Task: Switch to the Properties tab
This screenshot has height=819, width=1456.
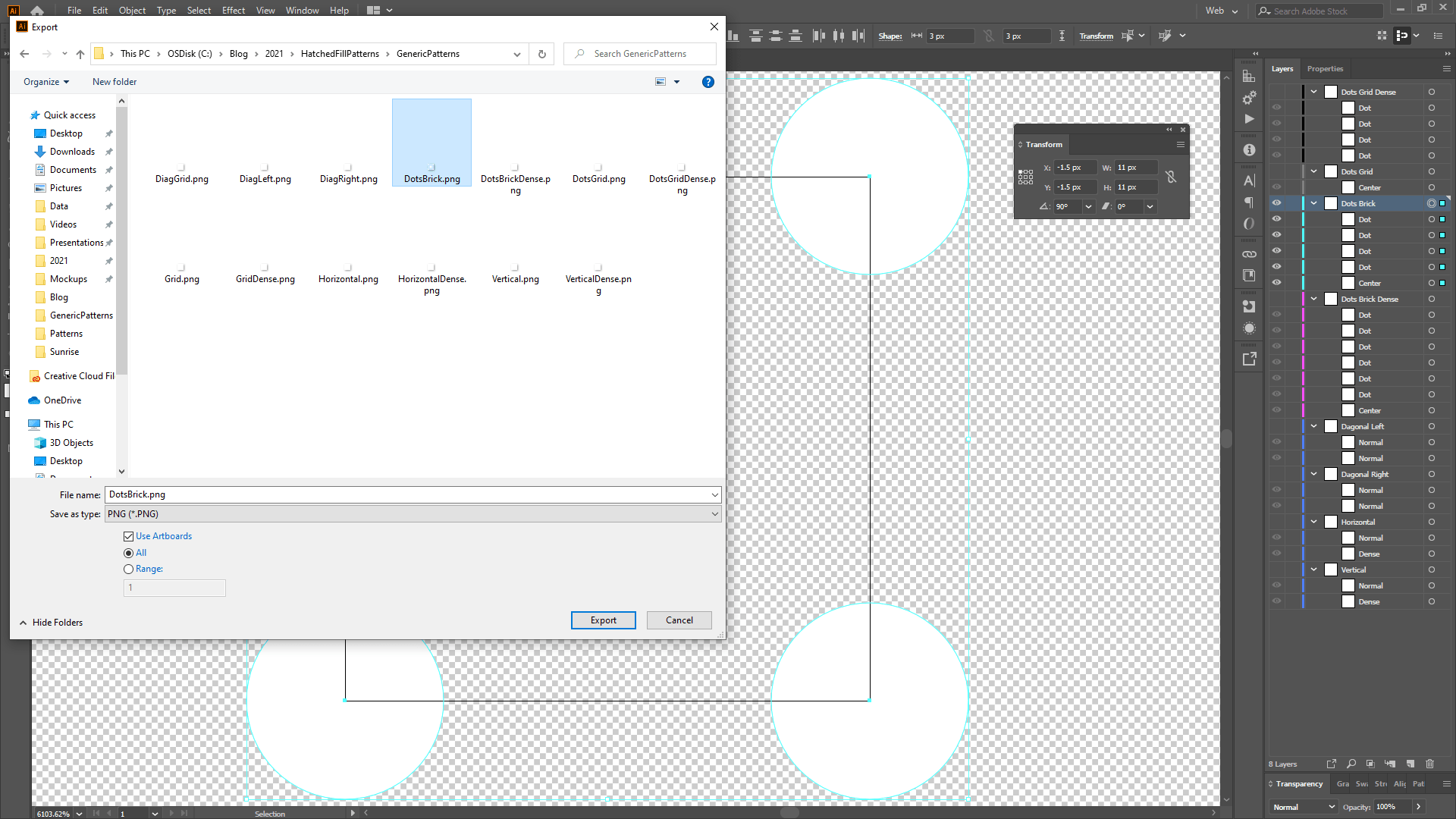Action: [x=1325, y=69]
